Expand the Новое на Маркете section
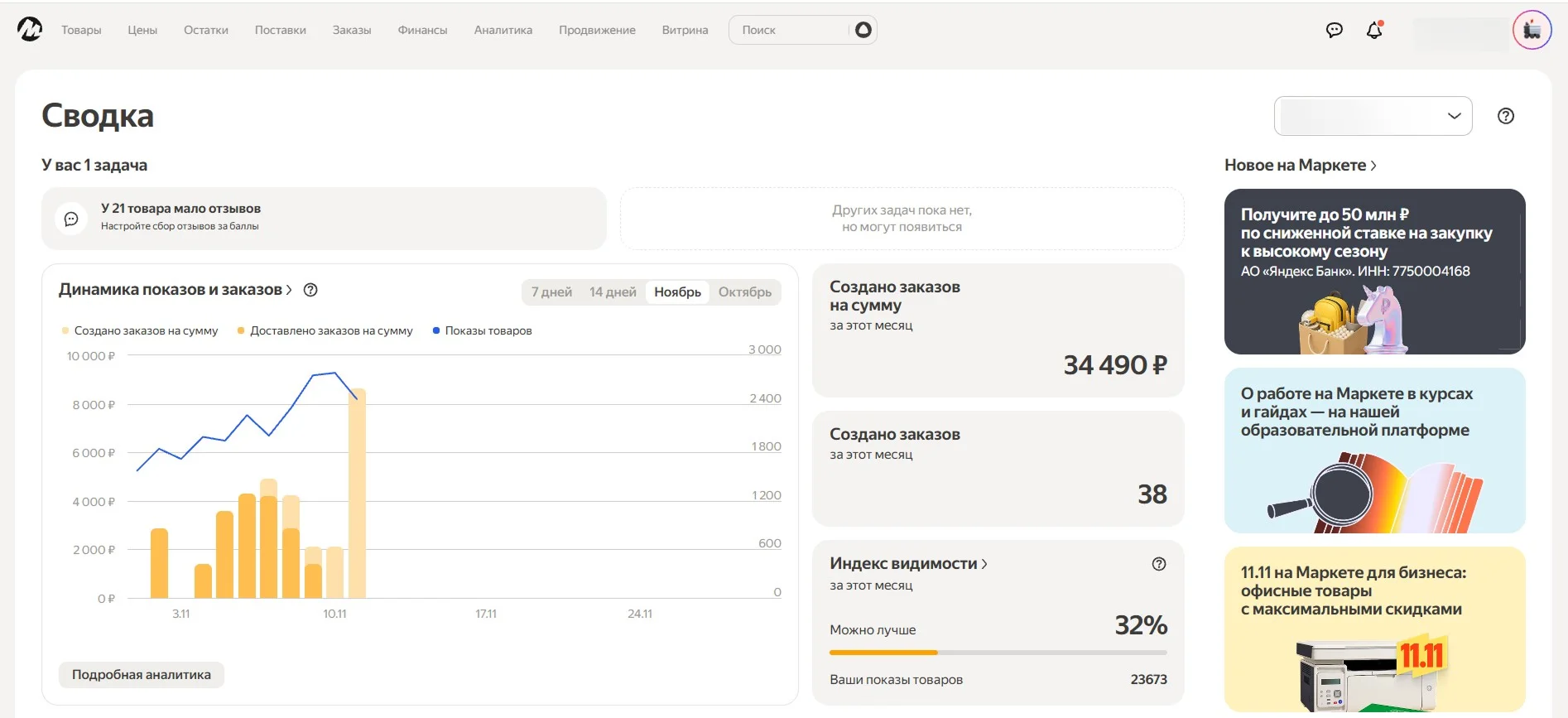This screenshot has width=1568, height=718. point(1300,165)
